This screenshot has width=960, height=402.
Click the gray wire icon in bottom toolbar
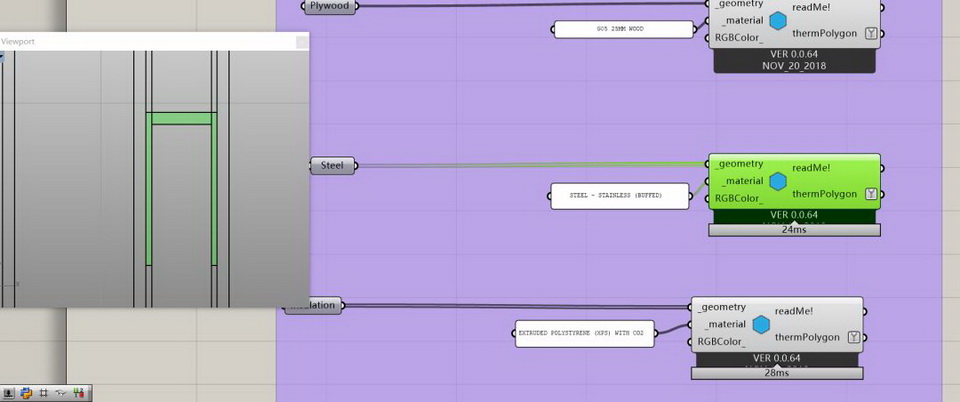(61, 393)
